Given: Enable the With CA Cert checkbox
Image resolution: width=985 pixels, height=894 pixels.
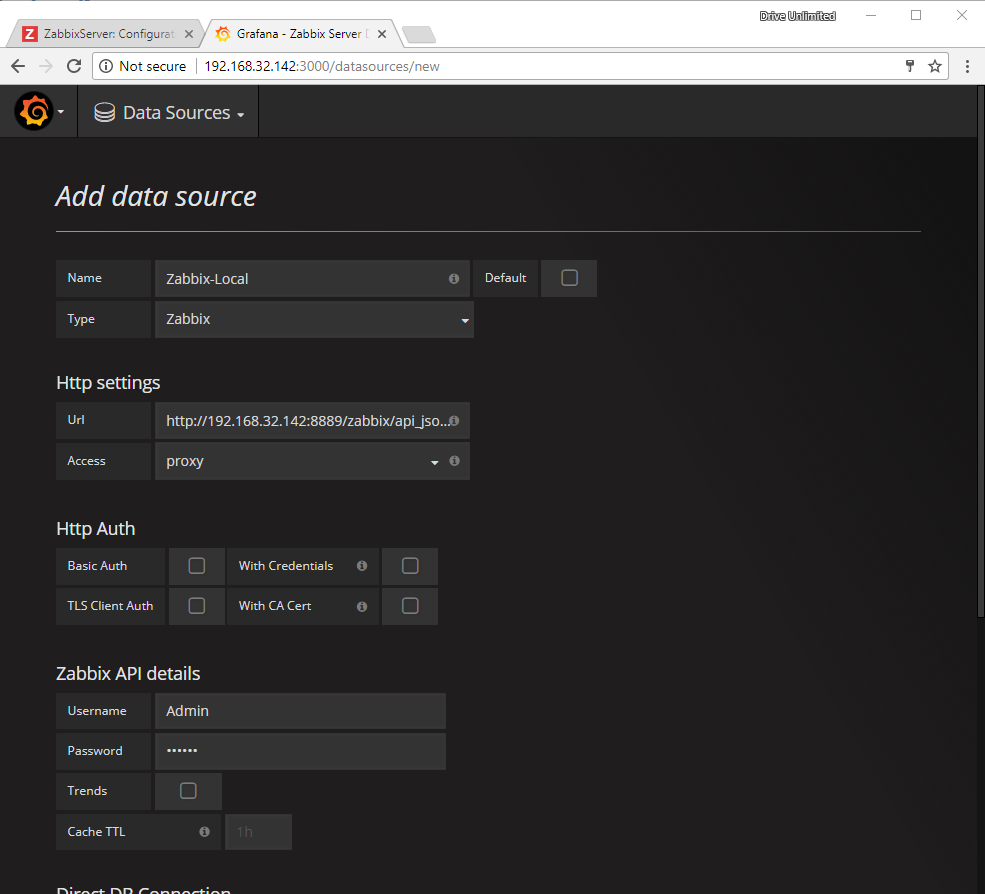Looking at the screenshot, I should (410, 606).
